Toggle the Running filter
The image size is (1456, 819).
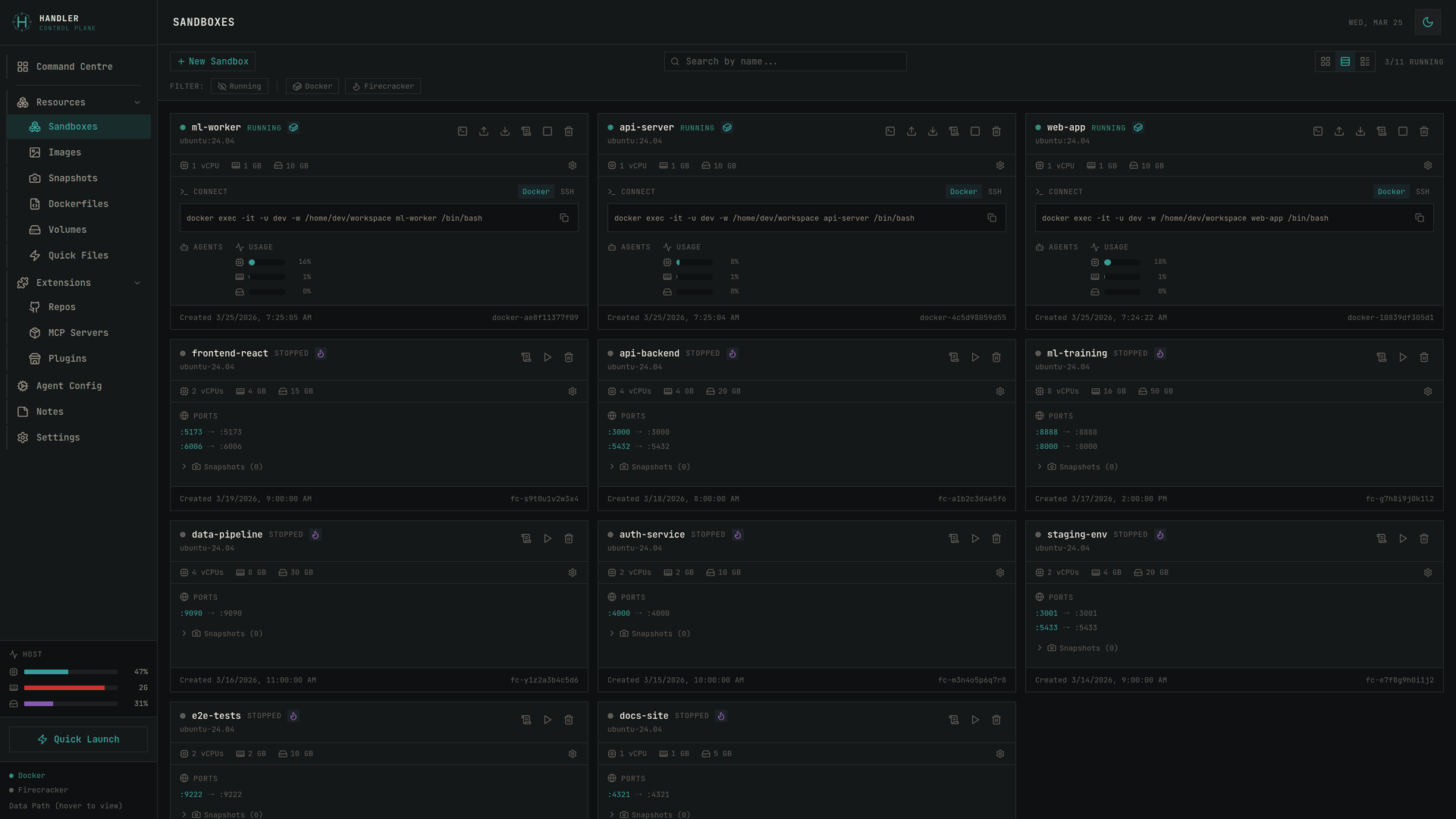[x=239, y=86]
